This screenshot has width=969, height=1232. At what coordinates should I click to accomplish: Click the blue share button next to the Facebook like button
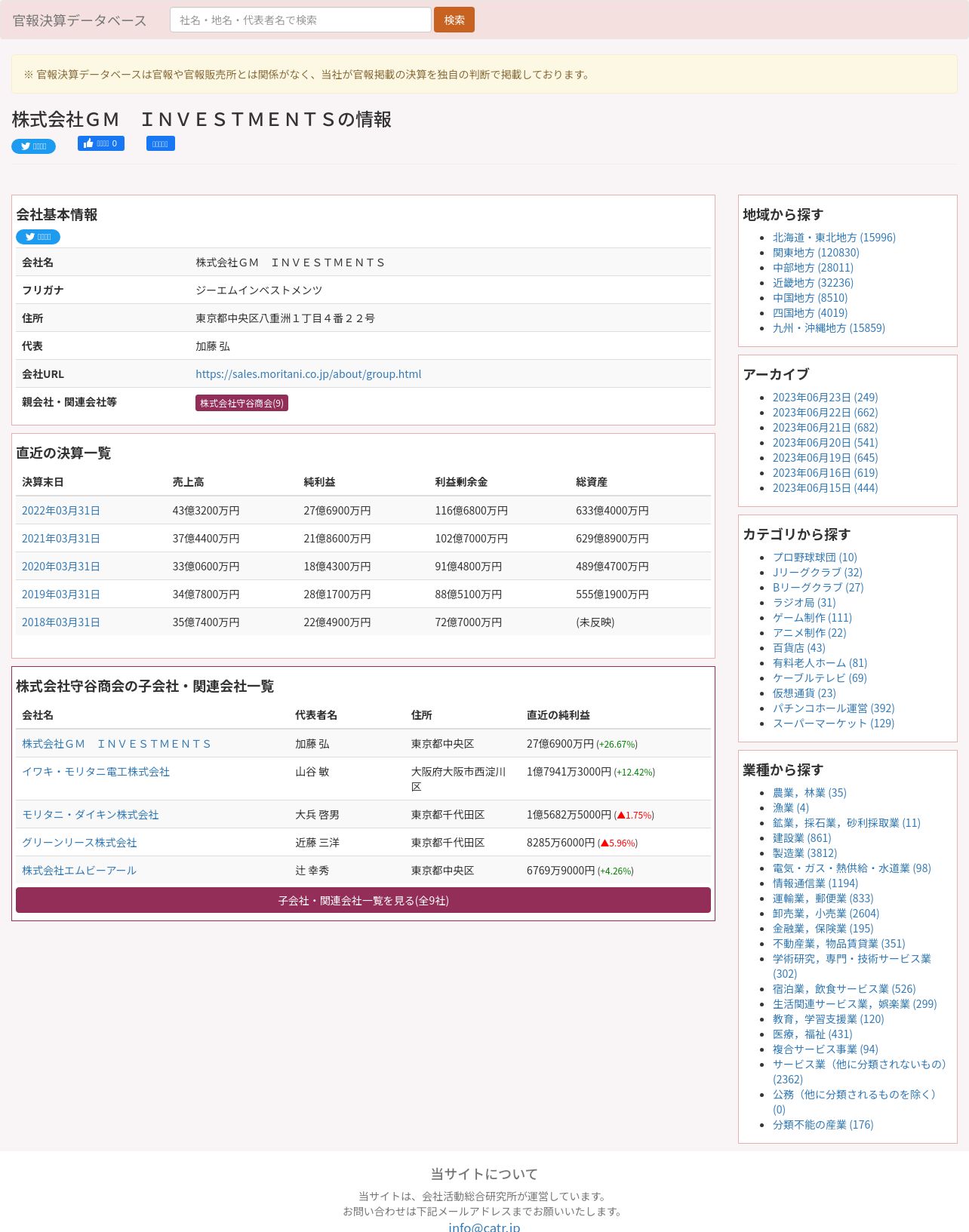click(161, 143)
